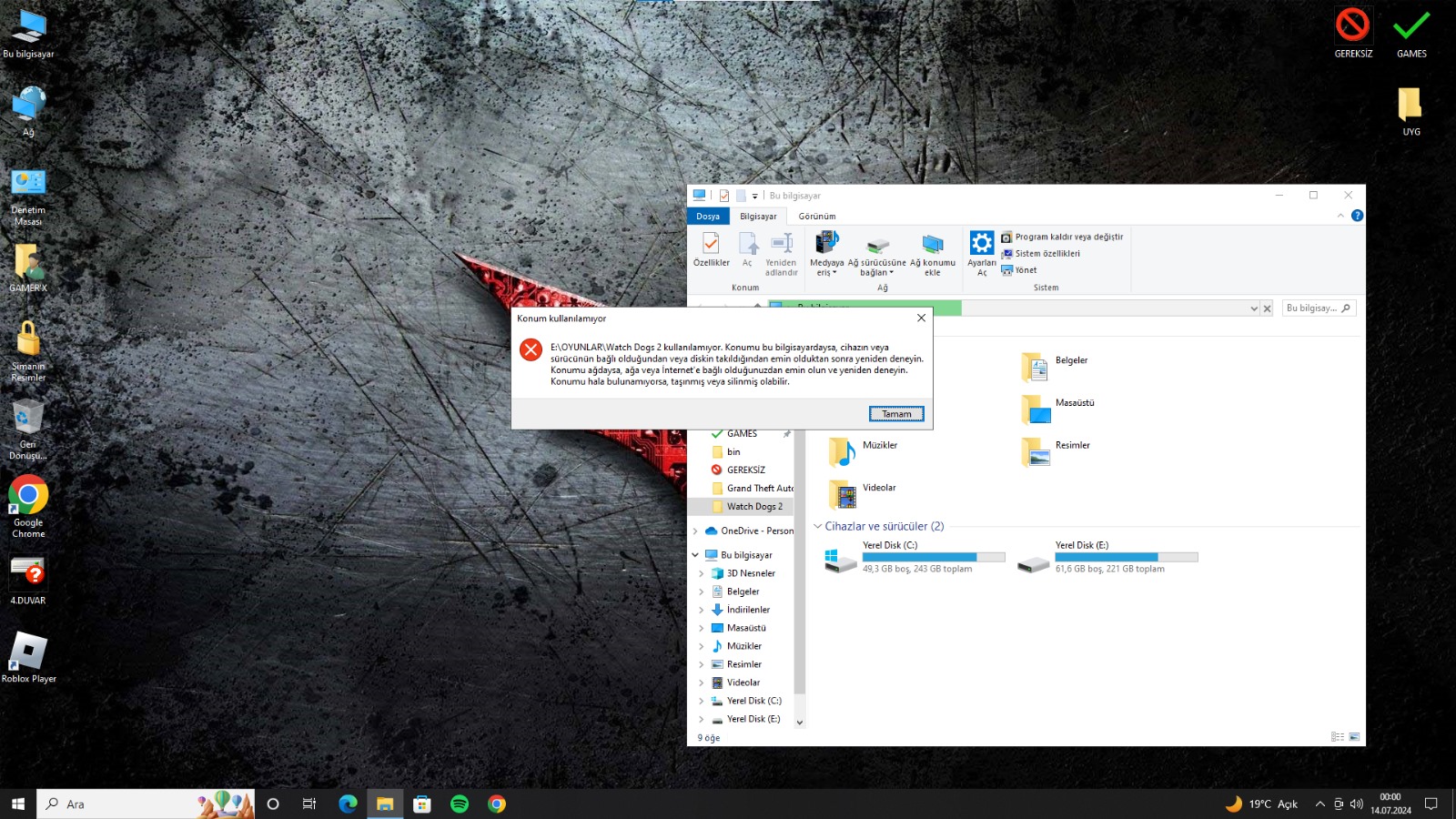The width and height of the screenshot is (1456, 819).
Task: Open Spotify from the taskbar
Action: (x=460, y=804)
